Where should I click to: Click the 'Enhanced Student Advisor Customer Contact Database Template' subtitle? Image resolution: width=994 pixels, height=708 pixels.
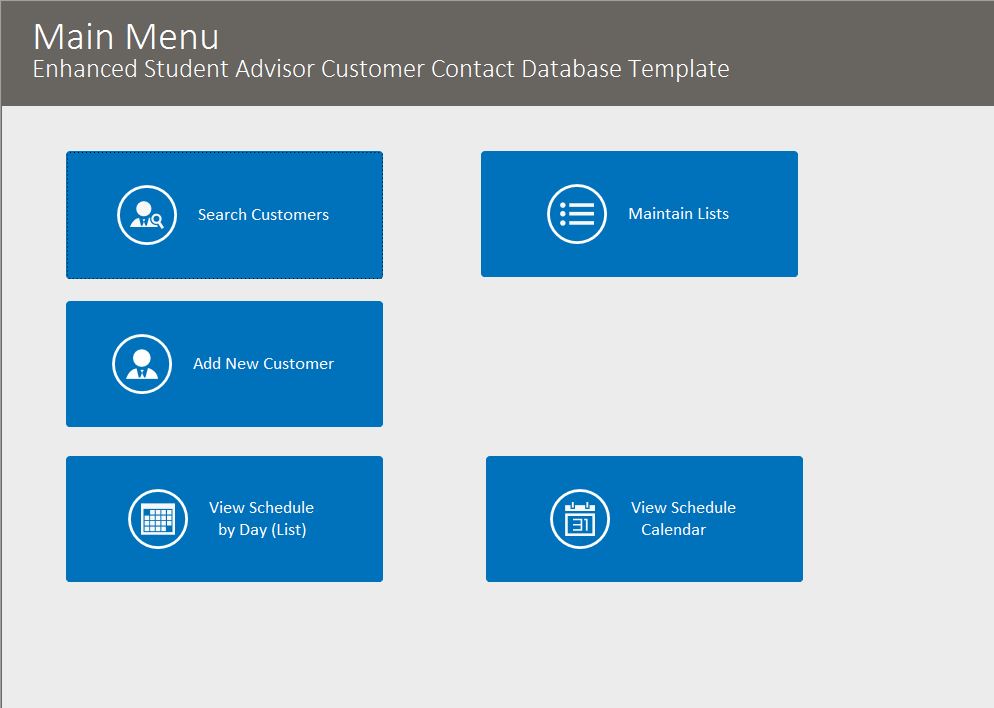pos(381,68)
